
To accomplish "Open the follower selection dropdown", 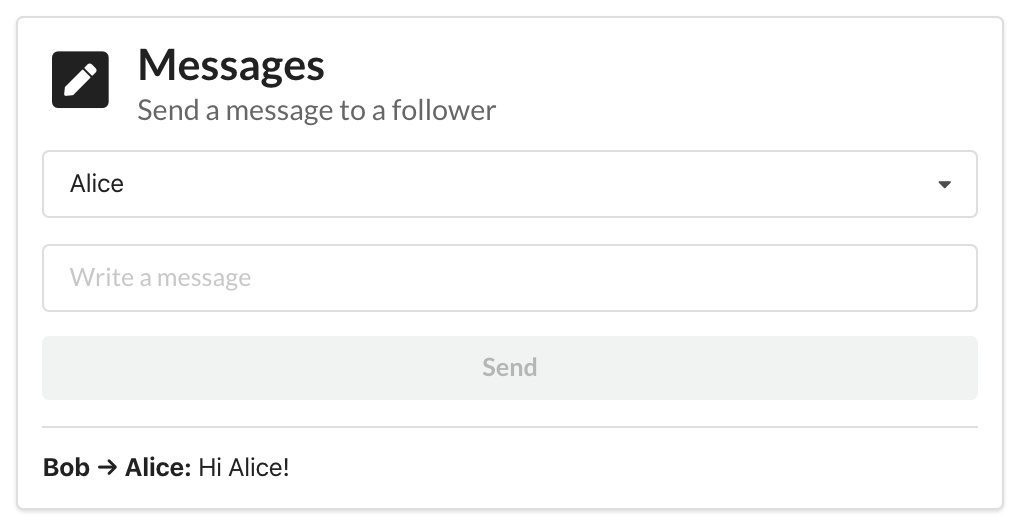I will click(509, 184).
